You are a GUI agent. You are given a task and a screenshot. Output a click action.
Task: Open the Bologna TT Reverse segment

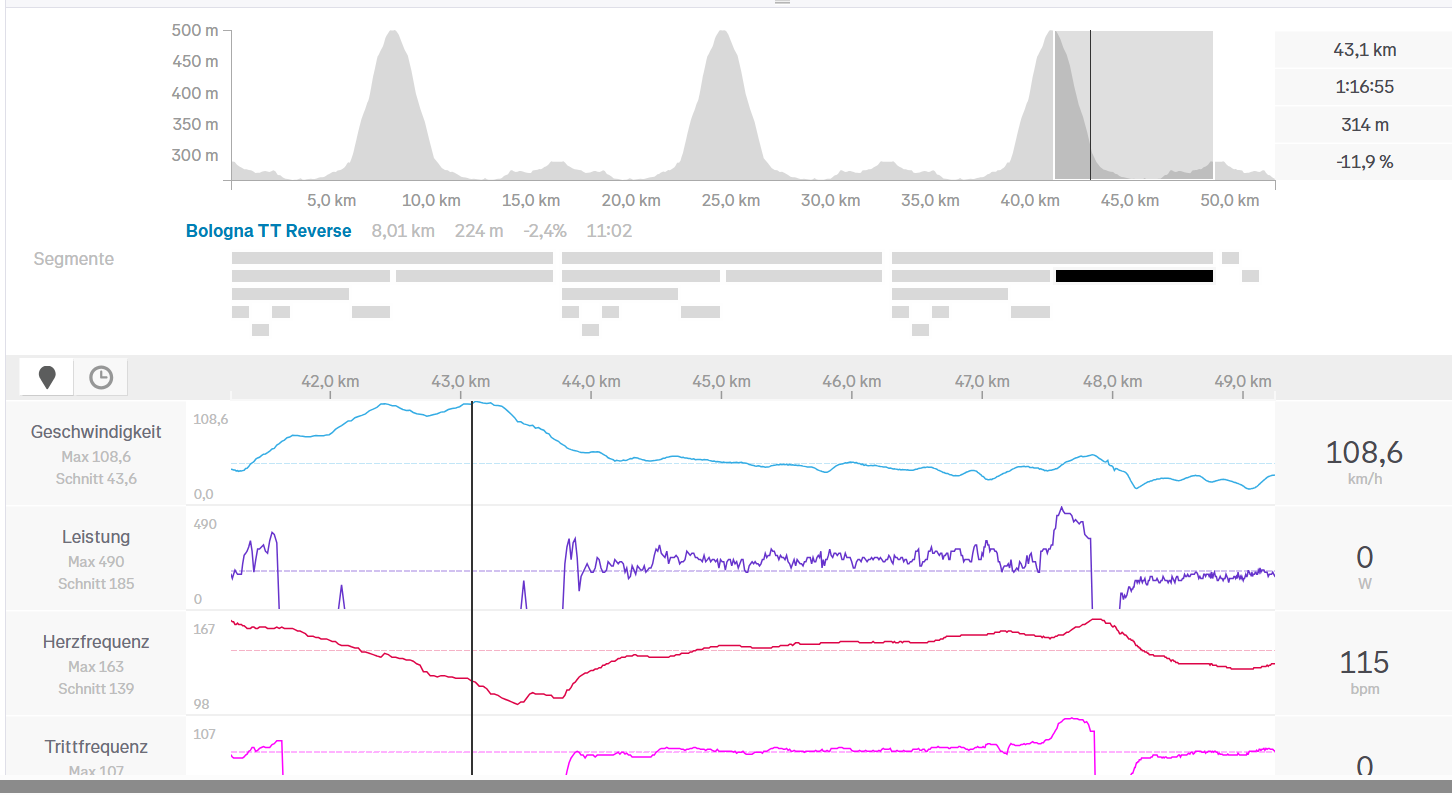(x=268, y=231)
